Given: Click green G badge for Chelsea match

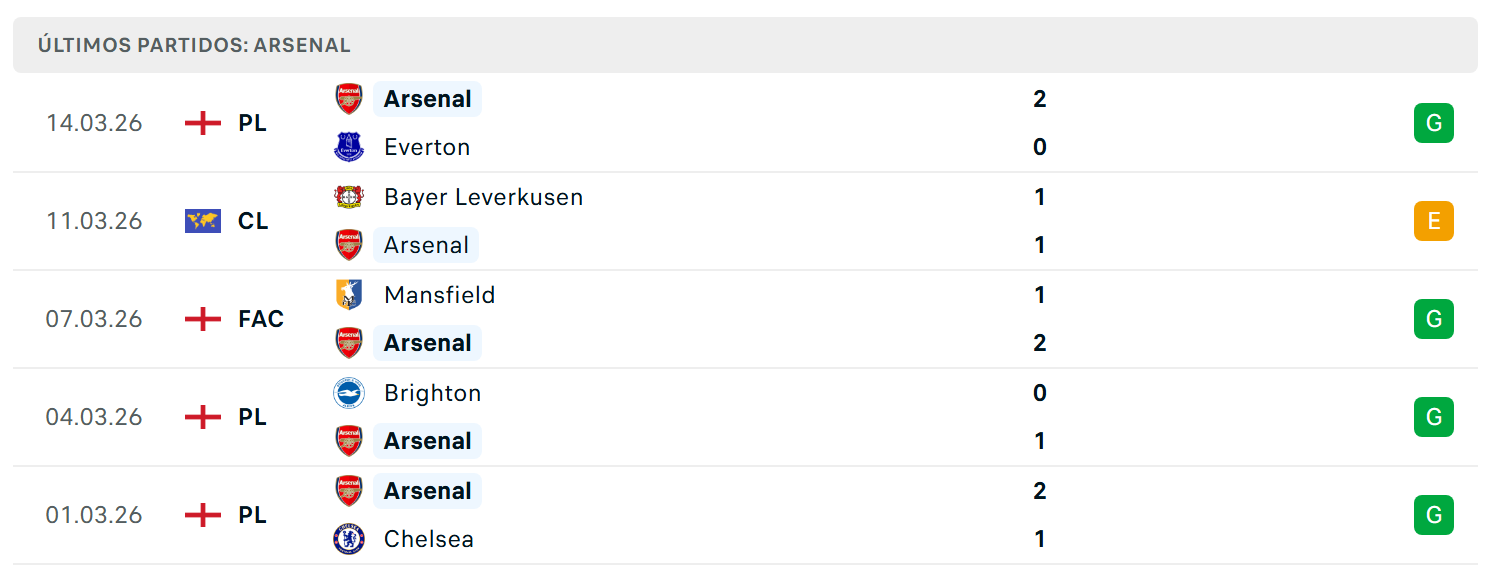Looking at the screenshot, I should [x=1433, y=515].
